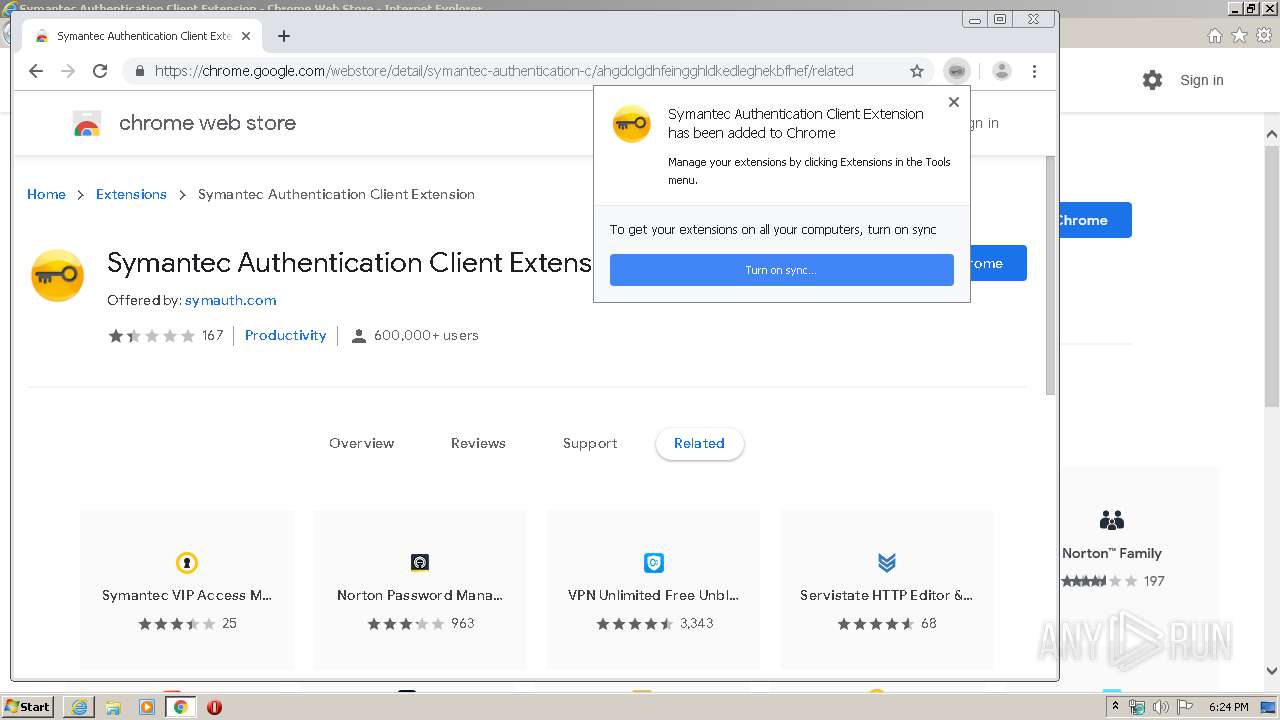Open the Windows Start menu
1280x720 pixels.
click(x=28, y=706)
